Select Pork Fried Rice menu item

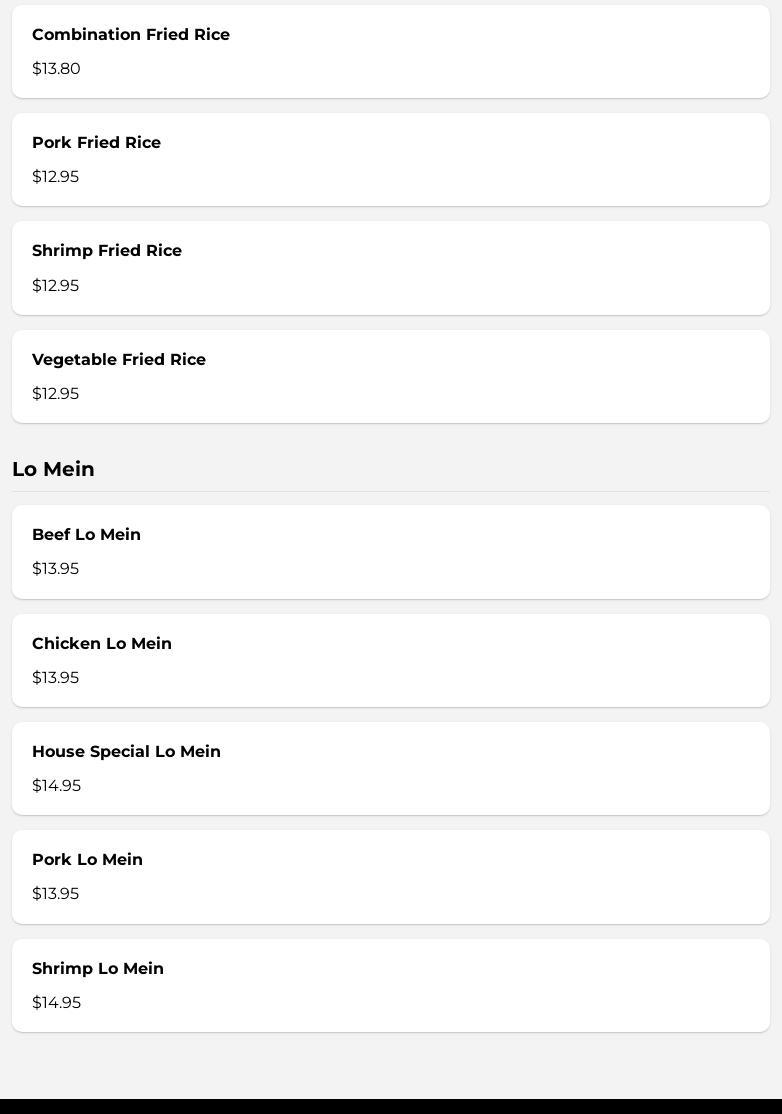tap(390, 159)
